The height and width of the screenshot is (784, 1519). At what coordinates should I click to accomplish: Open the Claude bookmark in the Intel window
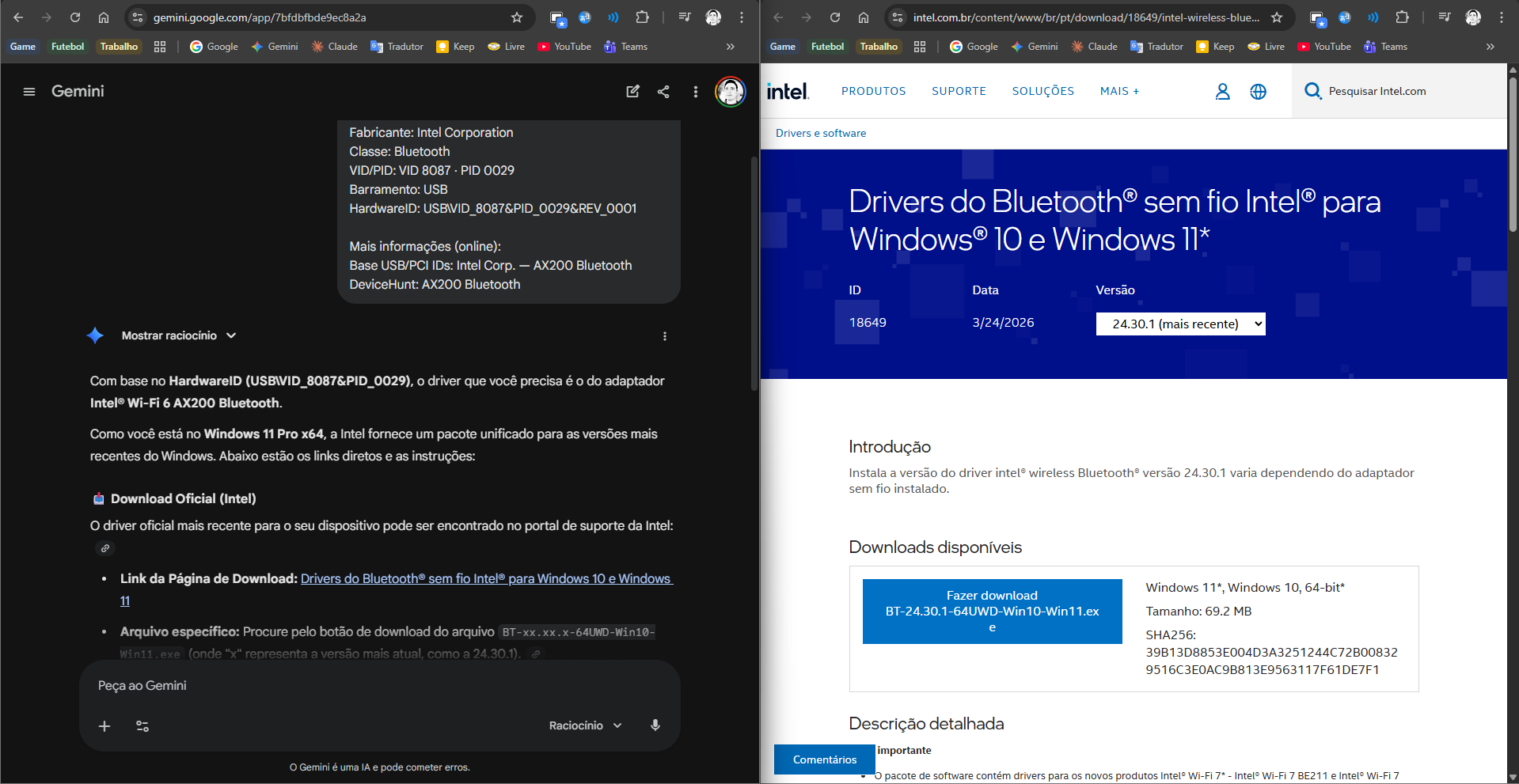point(1094,47)
